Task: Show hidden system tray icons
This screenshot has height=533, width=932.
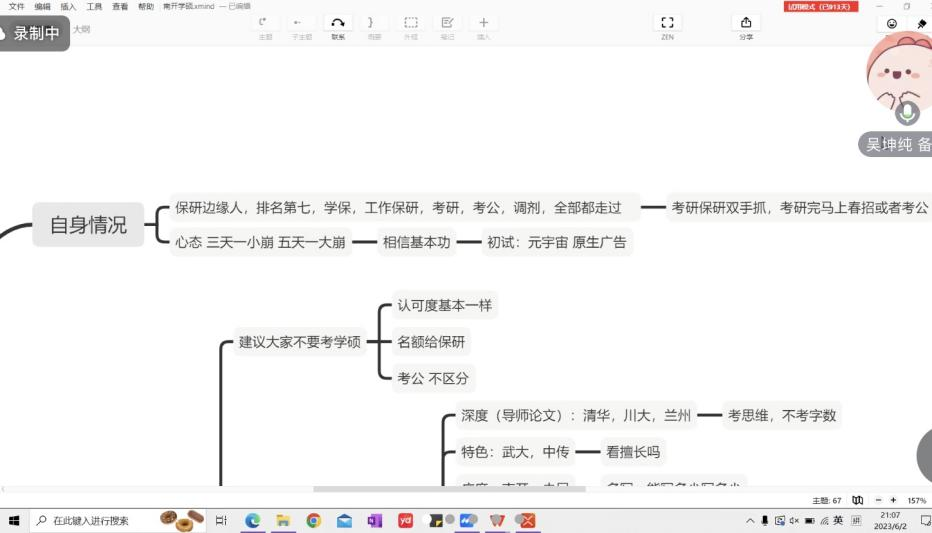Action: coord(750,521)
